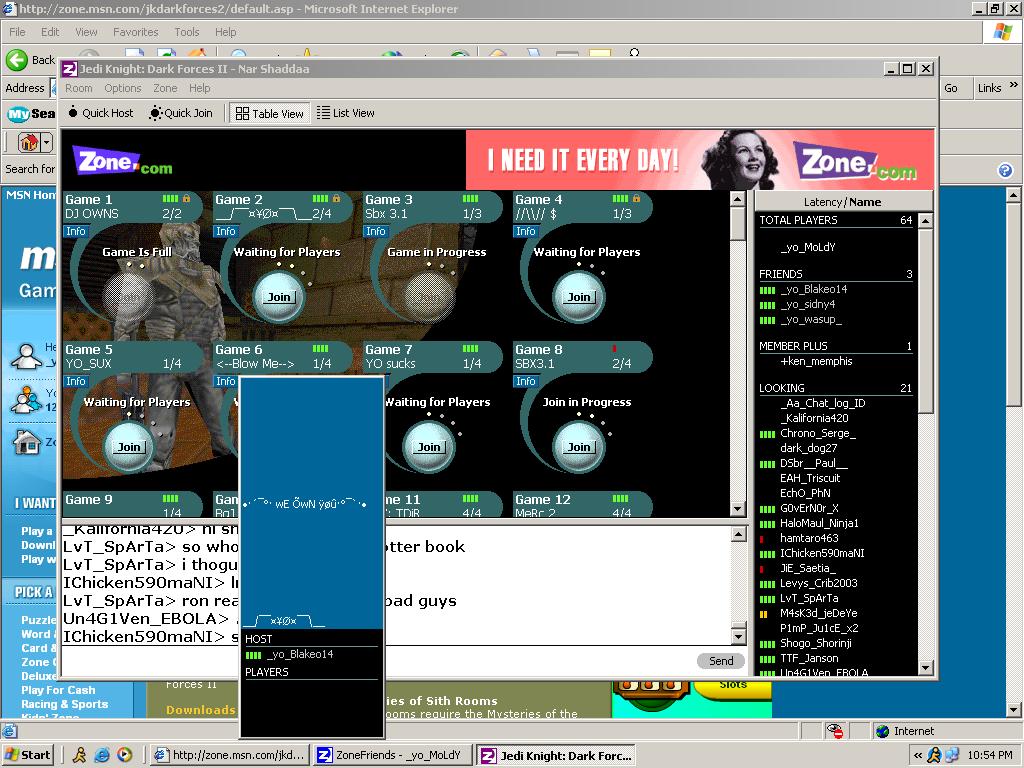
Task: Launch AIM from quick launch
Action: pyautogui.click(x=79, y=755)
